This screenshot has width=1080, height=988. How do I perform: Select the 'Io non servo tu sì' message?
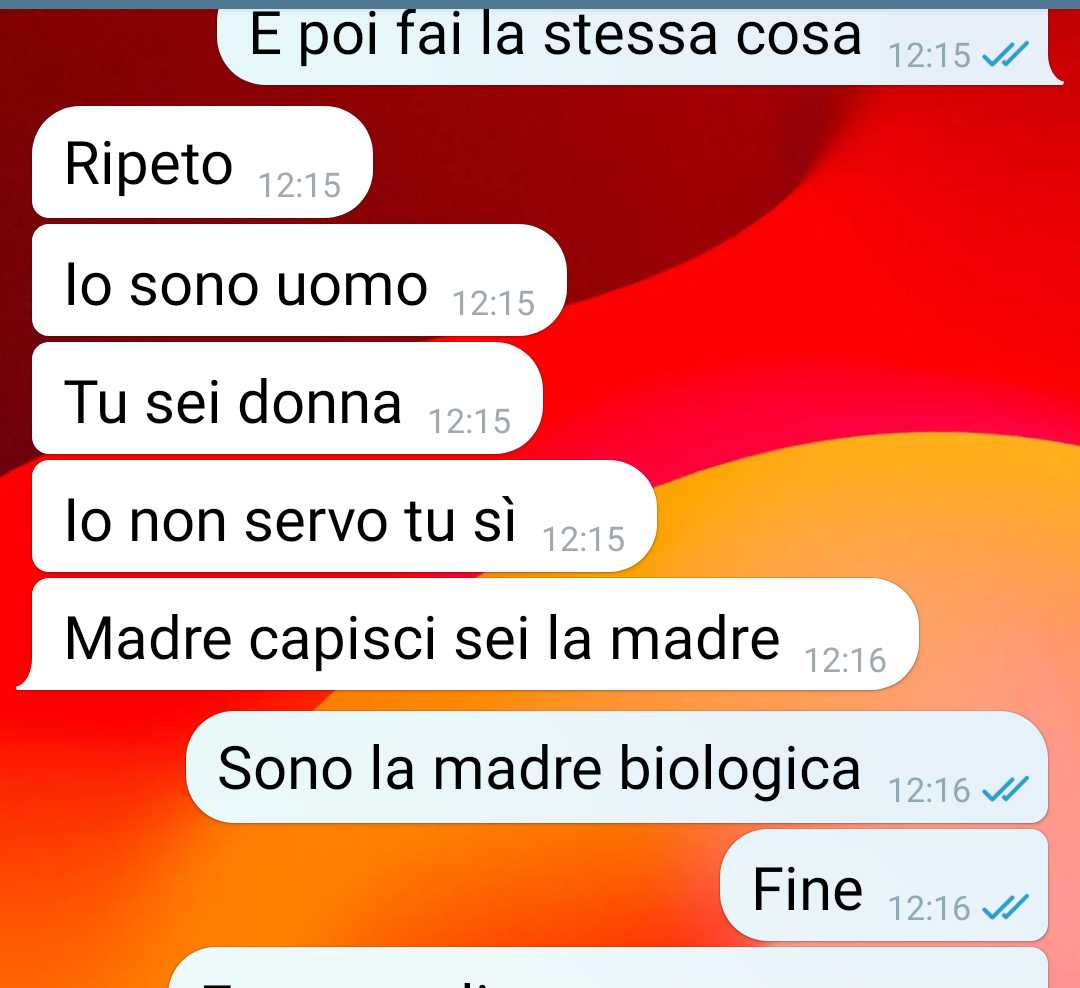(344, 516)
